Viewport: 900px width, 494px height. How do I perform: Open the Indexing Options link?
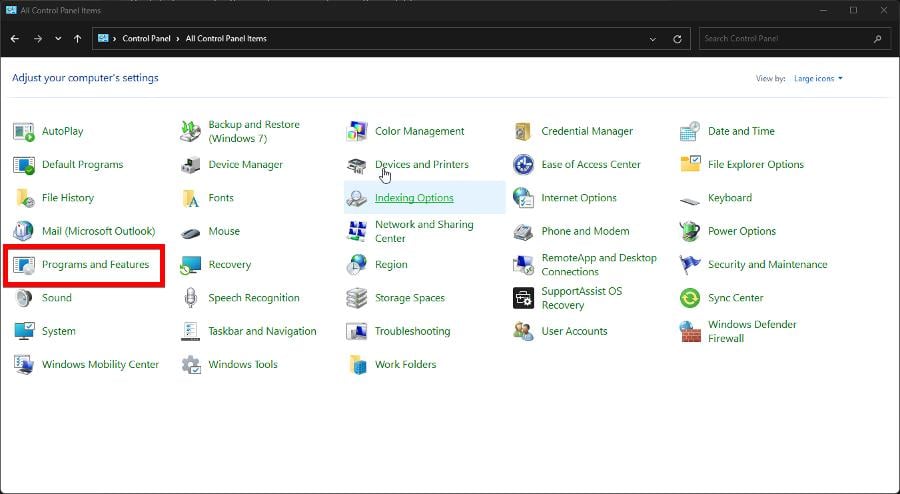coord(414,198)
